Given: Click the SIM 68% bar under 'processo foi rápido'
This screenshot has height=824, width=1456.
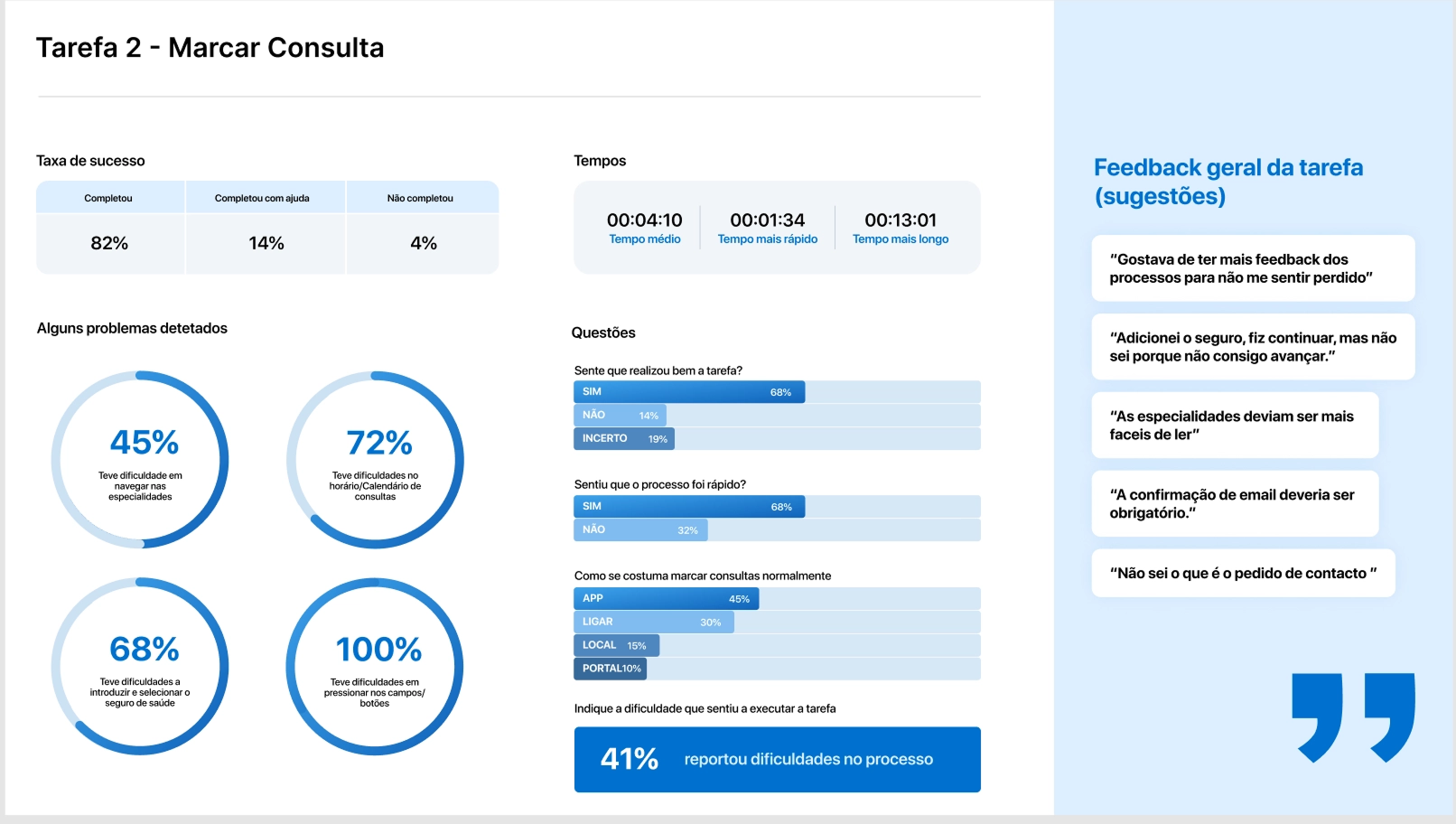Looking at the screenshot, I should (x=689, y=507).
